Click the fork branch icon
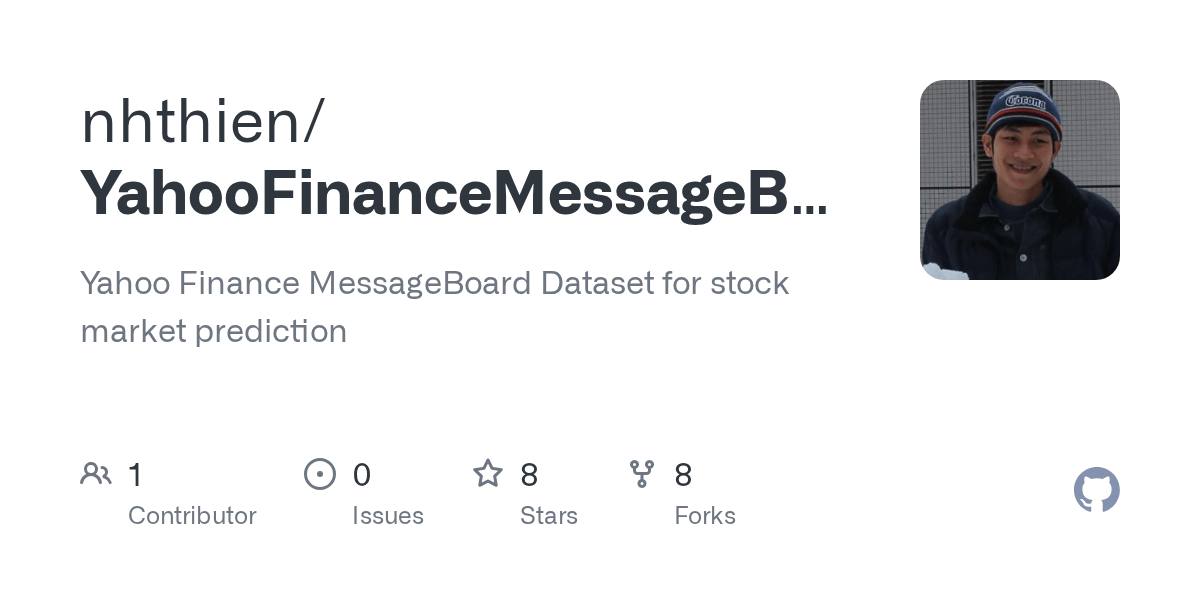The image size is (1200, 600). 641,474
